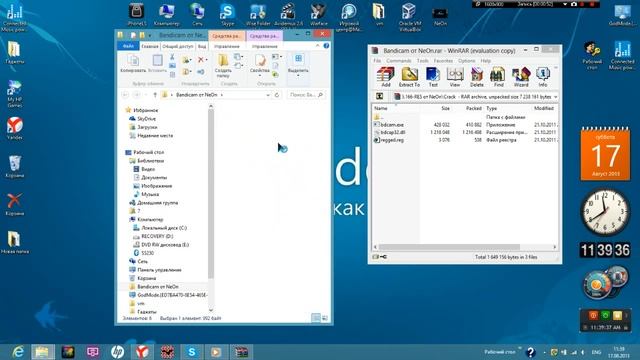Open the WinRAR archive path dropdown arrow
The image size is (640, 360).
pos(555,97)
